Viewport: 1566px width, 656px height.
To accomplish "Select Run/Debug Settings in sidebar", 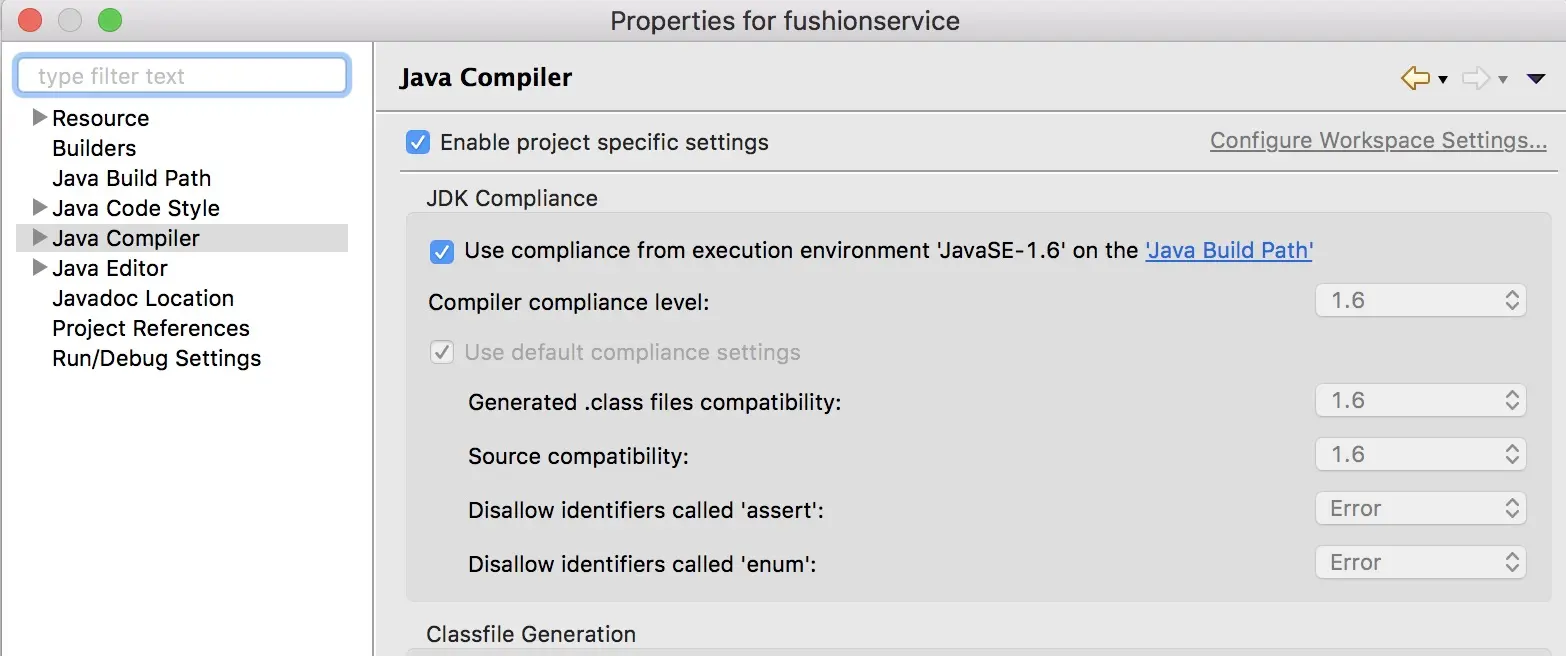I will (x=157, y=358).
